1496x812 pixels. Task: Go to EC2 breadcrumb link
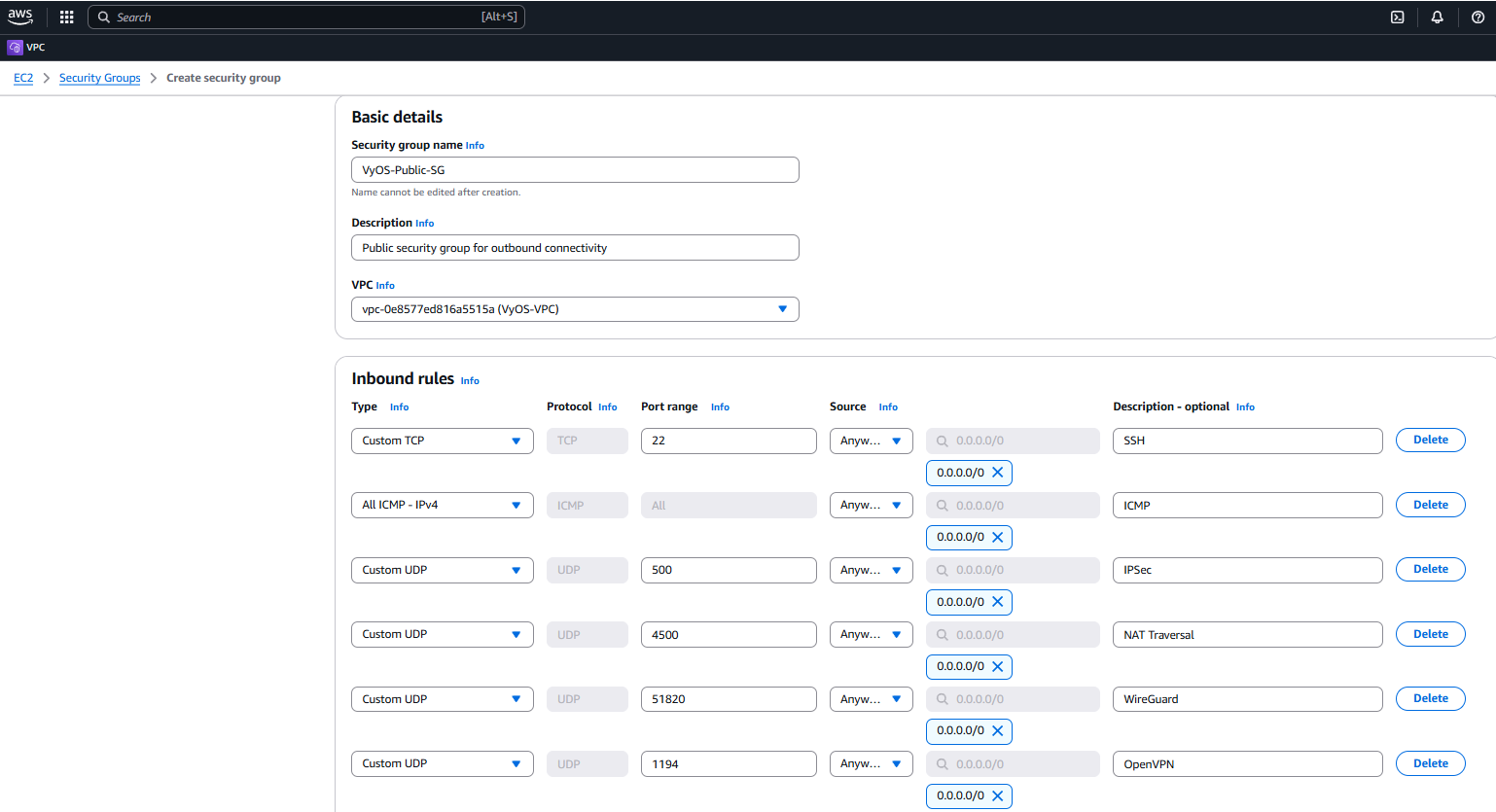23,78
